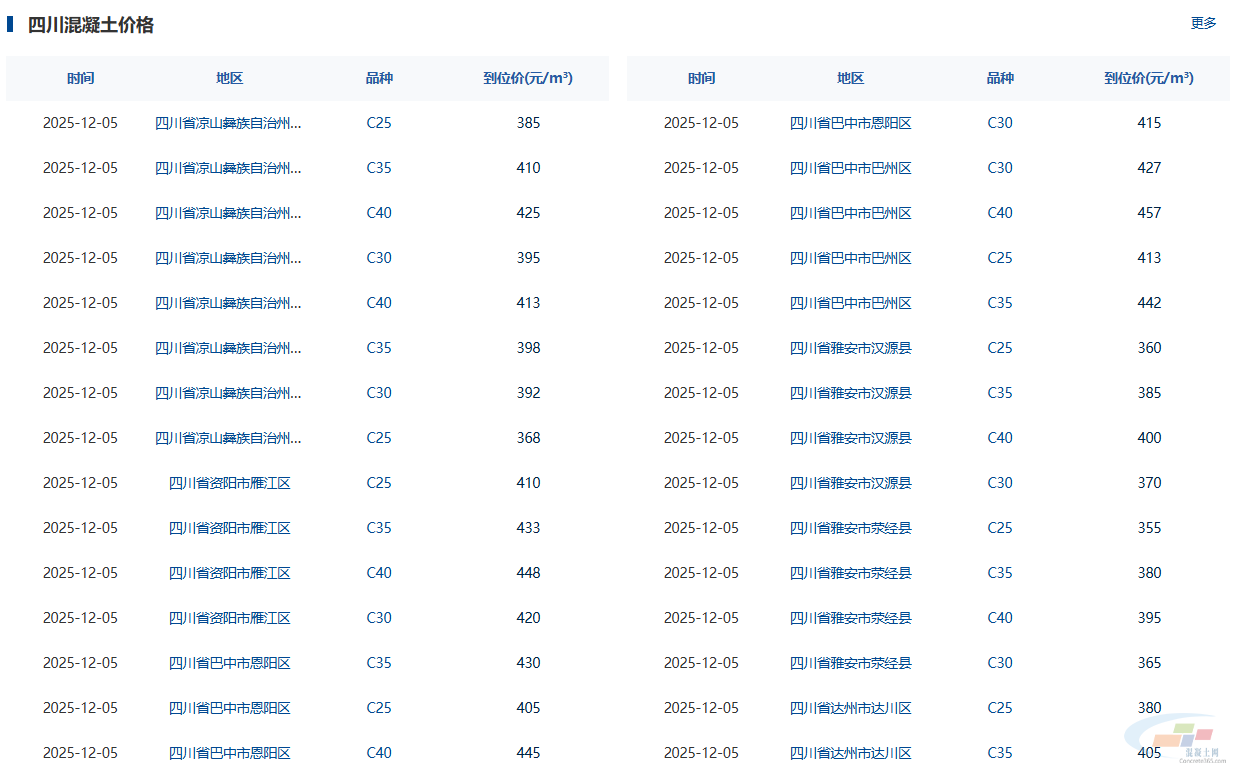Select the 凉山彝族自治州 region priced 392
The image size is (1236, 774).
(x=228, y=393)
